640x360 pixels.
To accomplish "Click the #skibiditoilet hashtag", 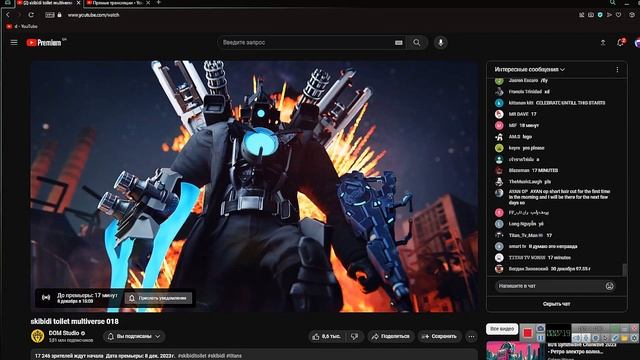I will tap(192, 356).
